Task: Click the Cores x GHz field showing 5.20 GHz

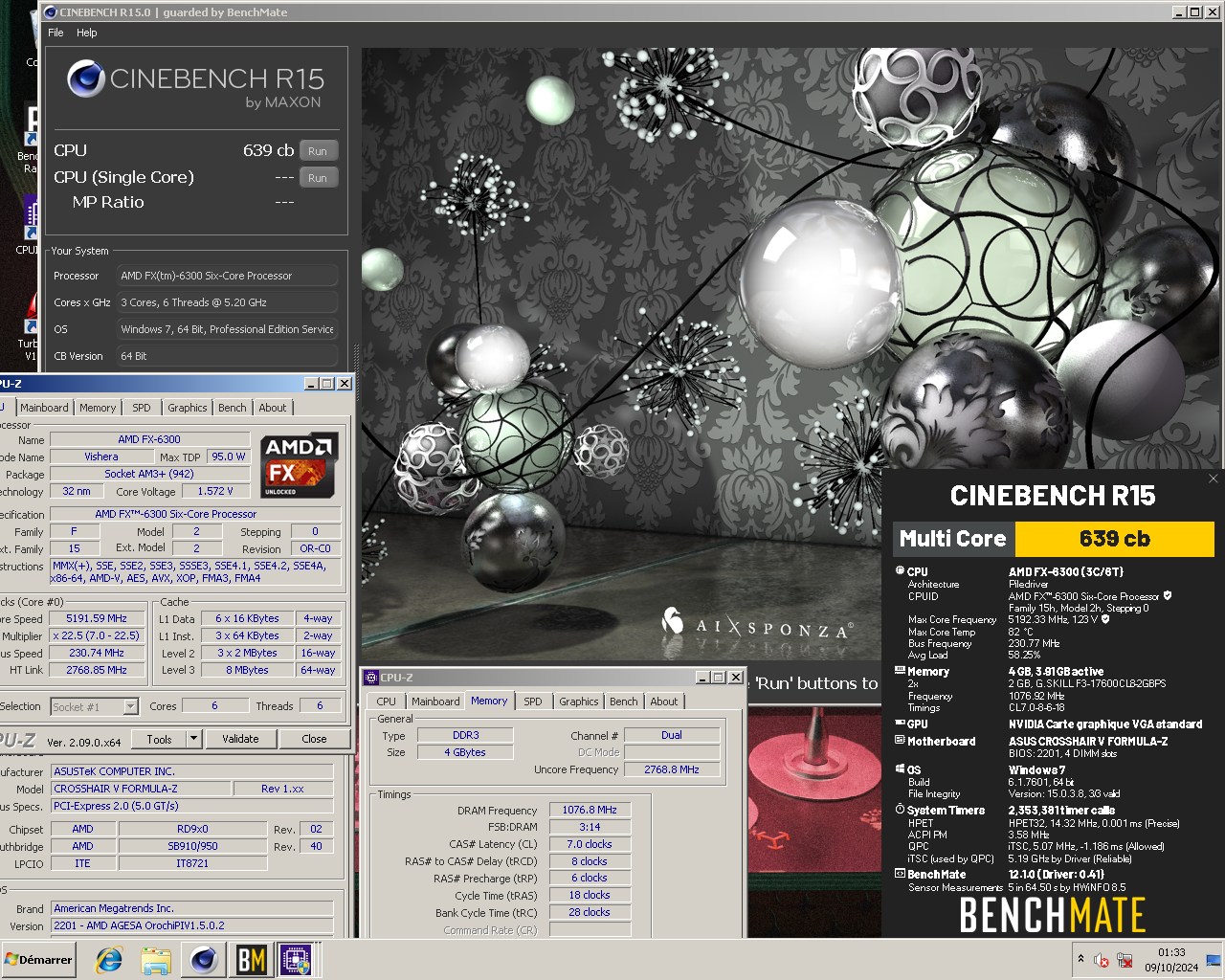Action: (x=228, y=302)
